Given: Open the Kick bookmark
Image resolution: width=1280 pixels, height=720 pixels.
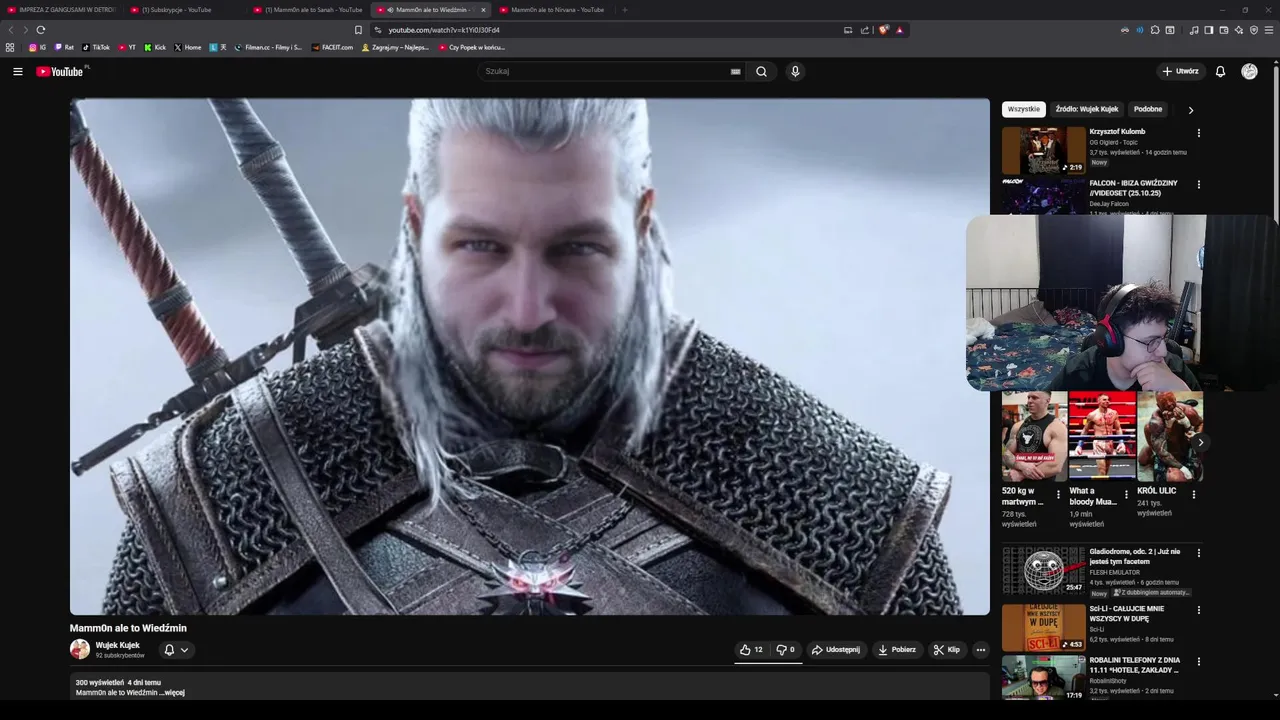Looking at the screenshot, I should pyautogui.click(x=155, y=47).
